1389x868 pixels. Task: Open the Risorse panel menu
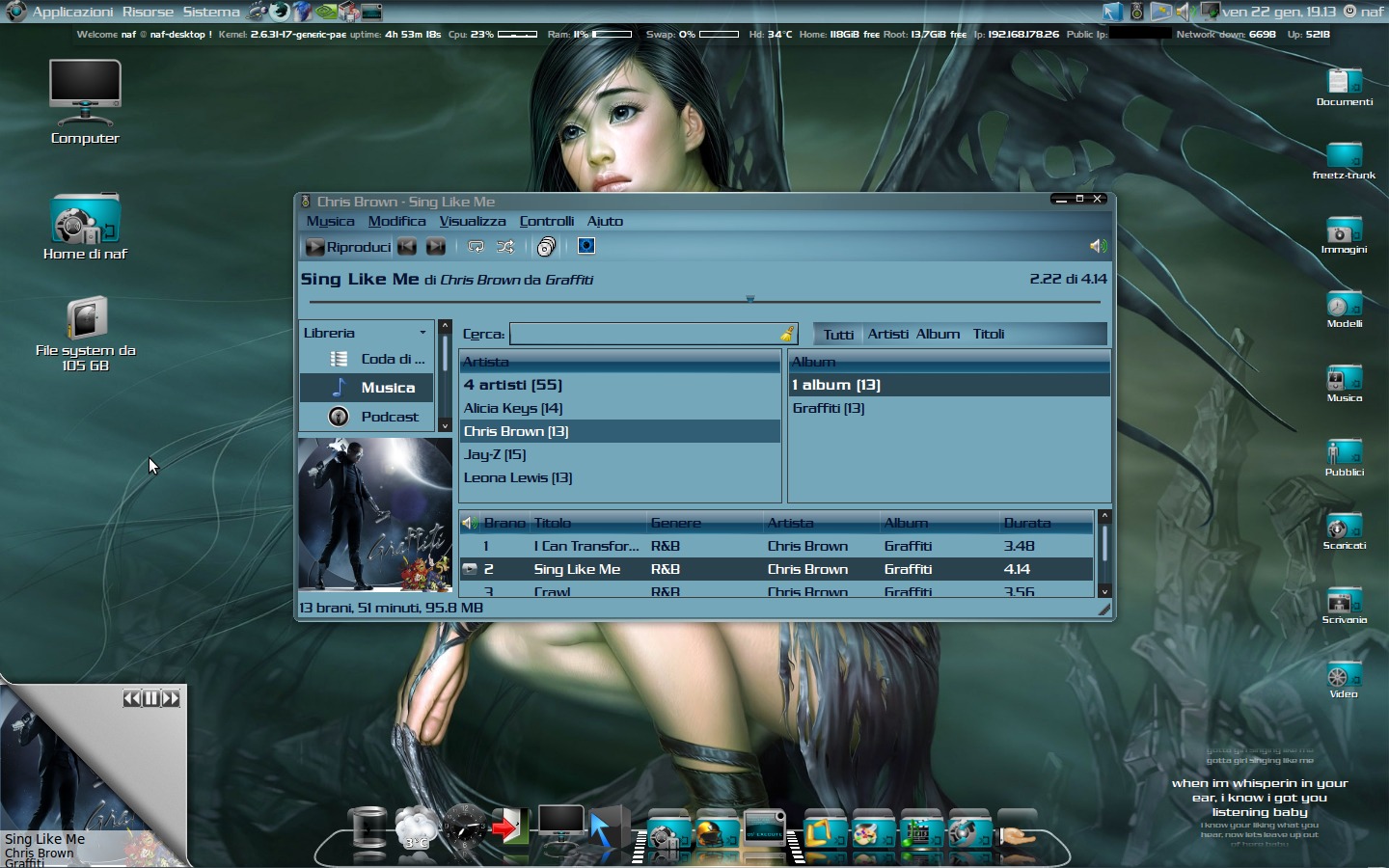coord(148,12)
